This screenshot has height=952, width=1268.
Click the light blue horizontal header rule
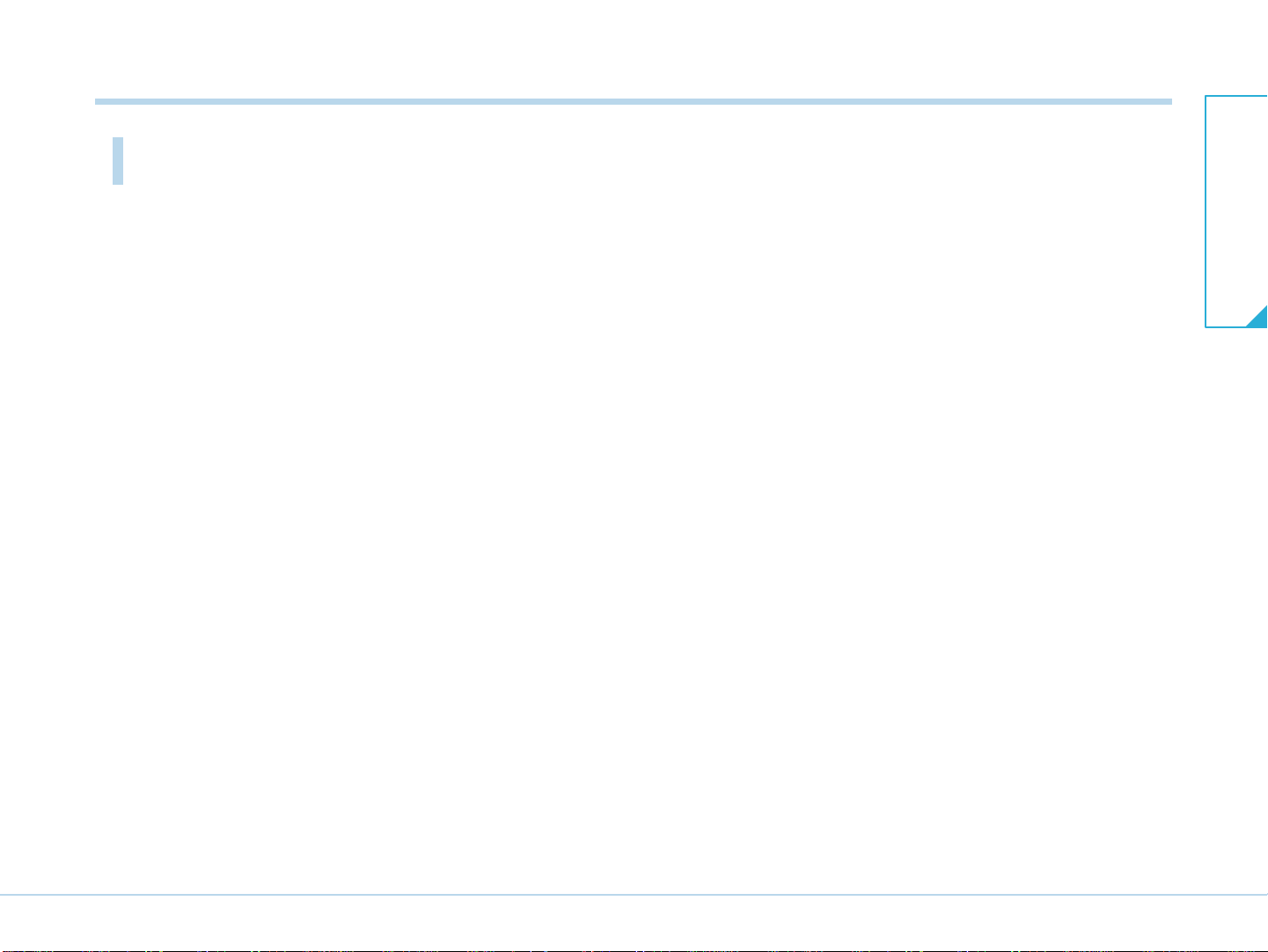[x=634, y=102]
